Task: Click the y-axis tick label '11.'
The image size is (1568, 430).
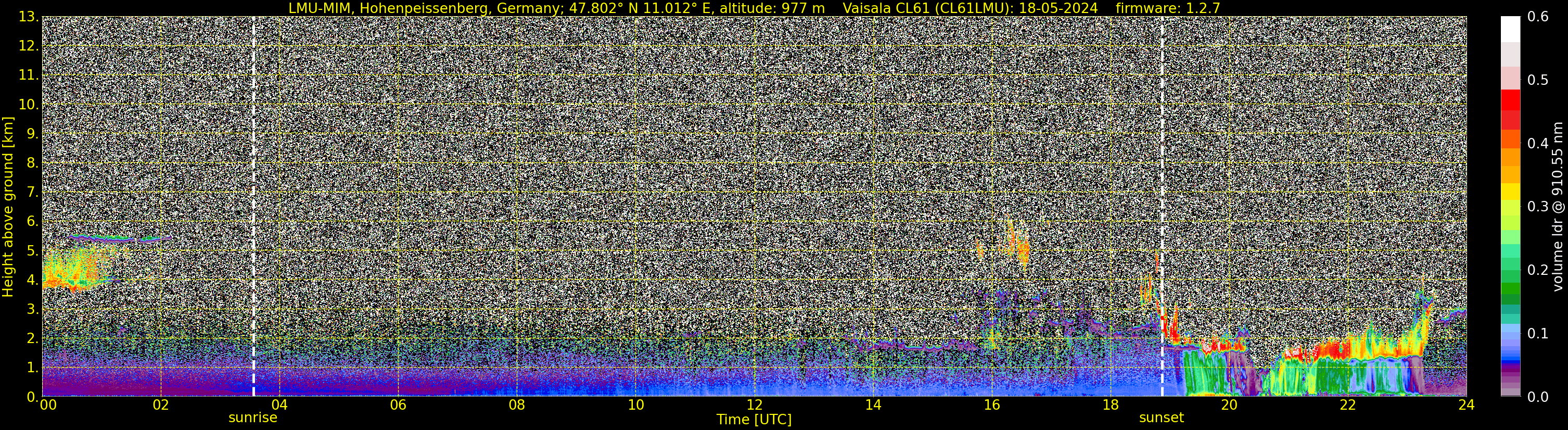Action: pos(29,75)
